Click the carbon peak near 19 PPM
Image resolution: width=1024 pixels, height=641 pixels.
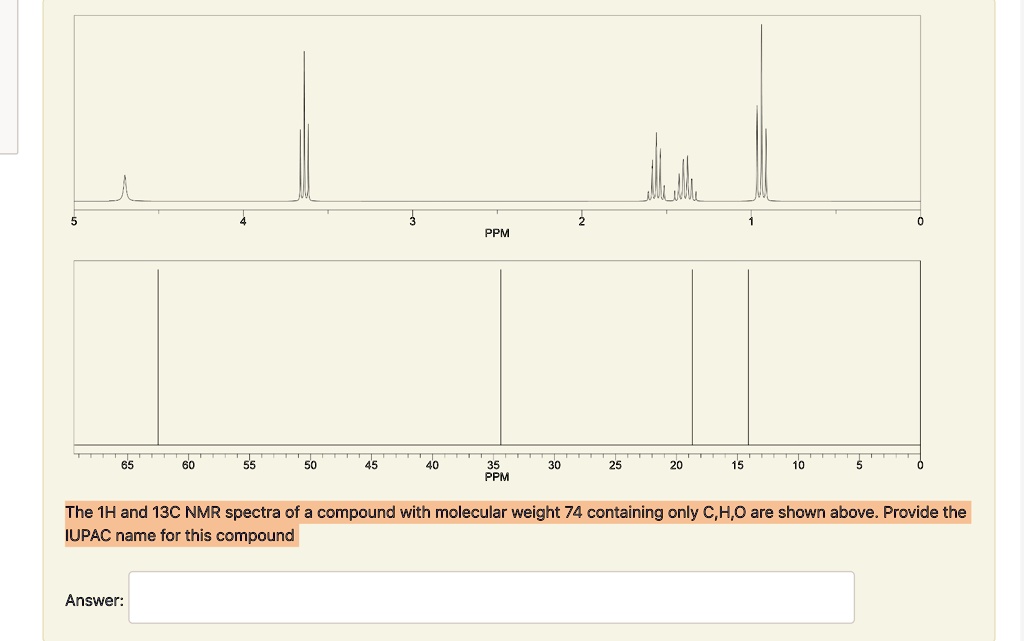coord(692,350)
